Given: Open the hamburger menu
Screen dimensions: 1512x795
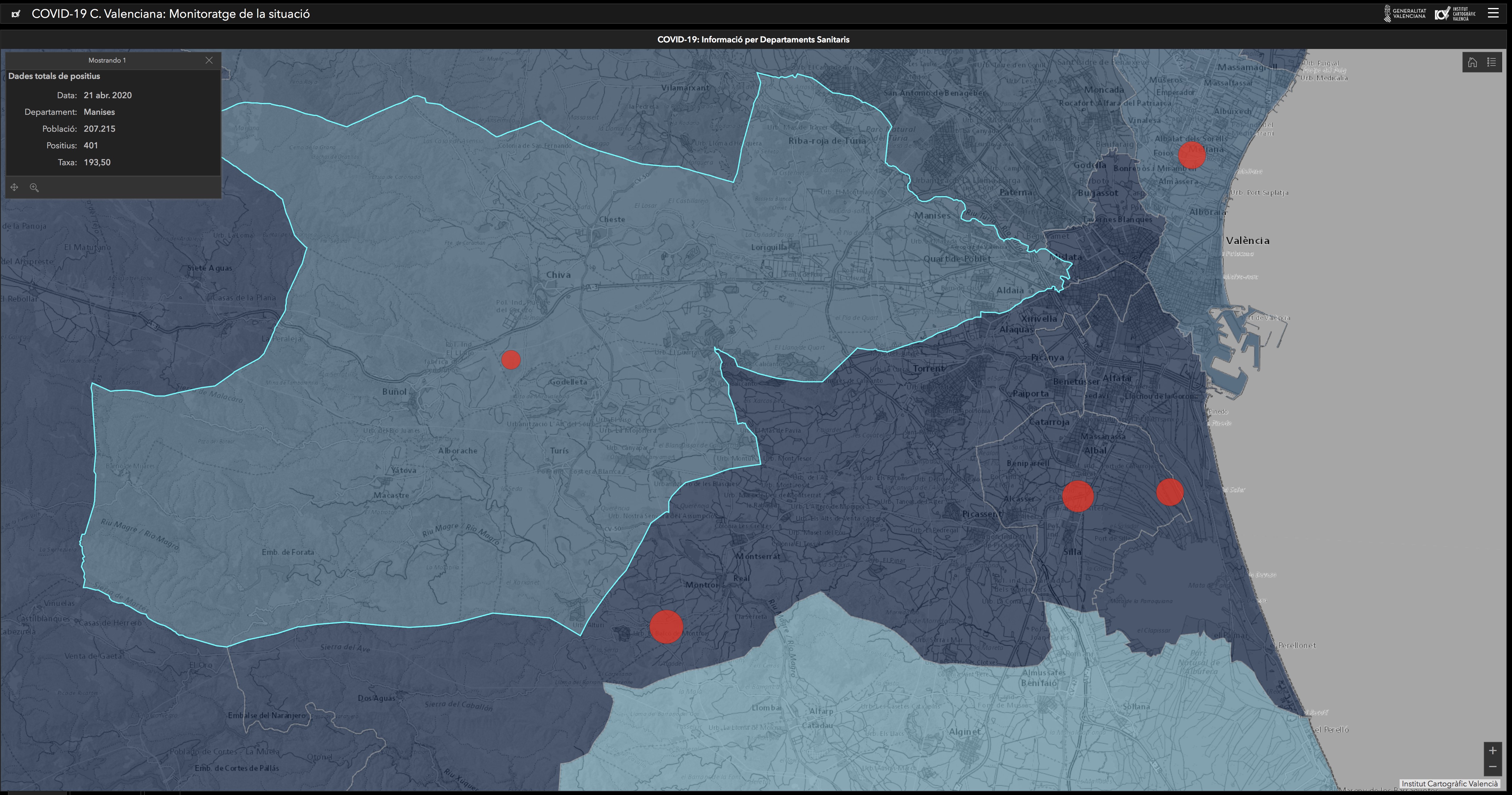Looking at the screenshot, I should click(x=1493, y=14).
